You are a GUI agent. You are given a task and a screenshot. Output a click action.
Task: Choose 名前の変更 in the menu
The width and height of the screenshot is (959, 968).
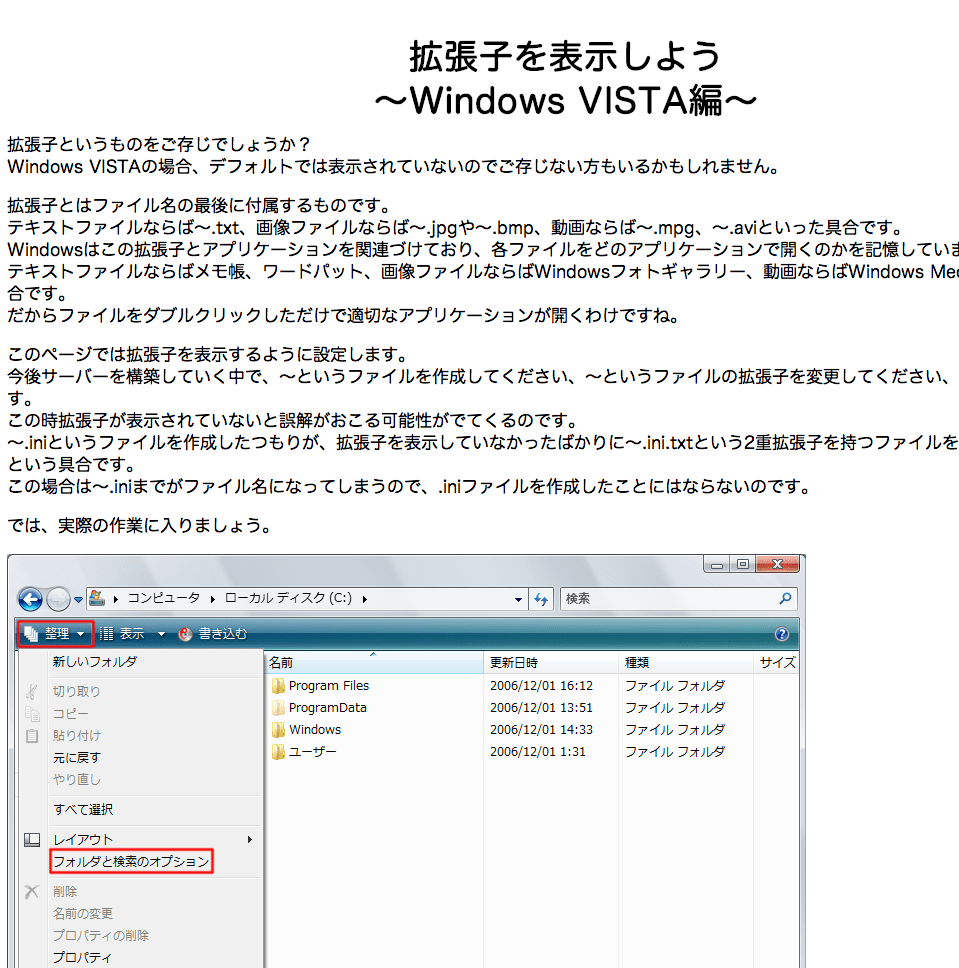(x=83, y=914)
